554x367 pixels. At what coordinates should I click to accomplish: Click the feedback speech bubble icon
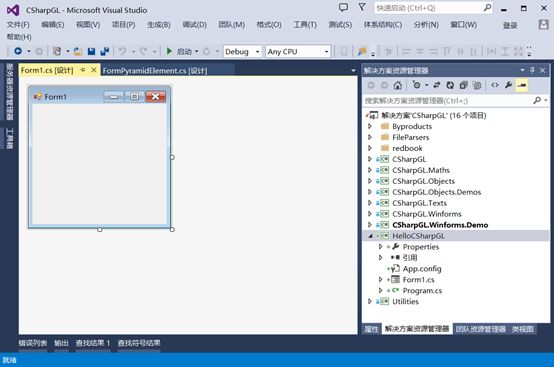pos(343,7)
